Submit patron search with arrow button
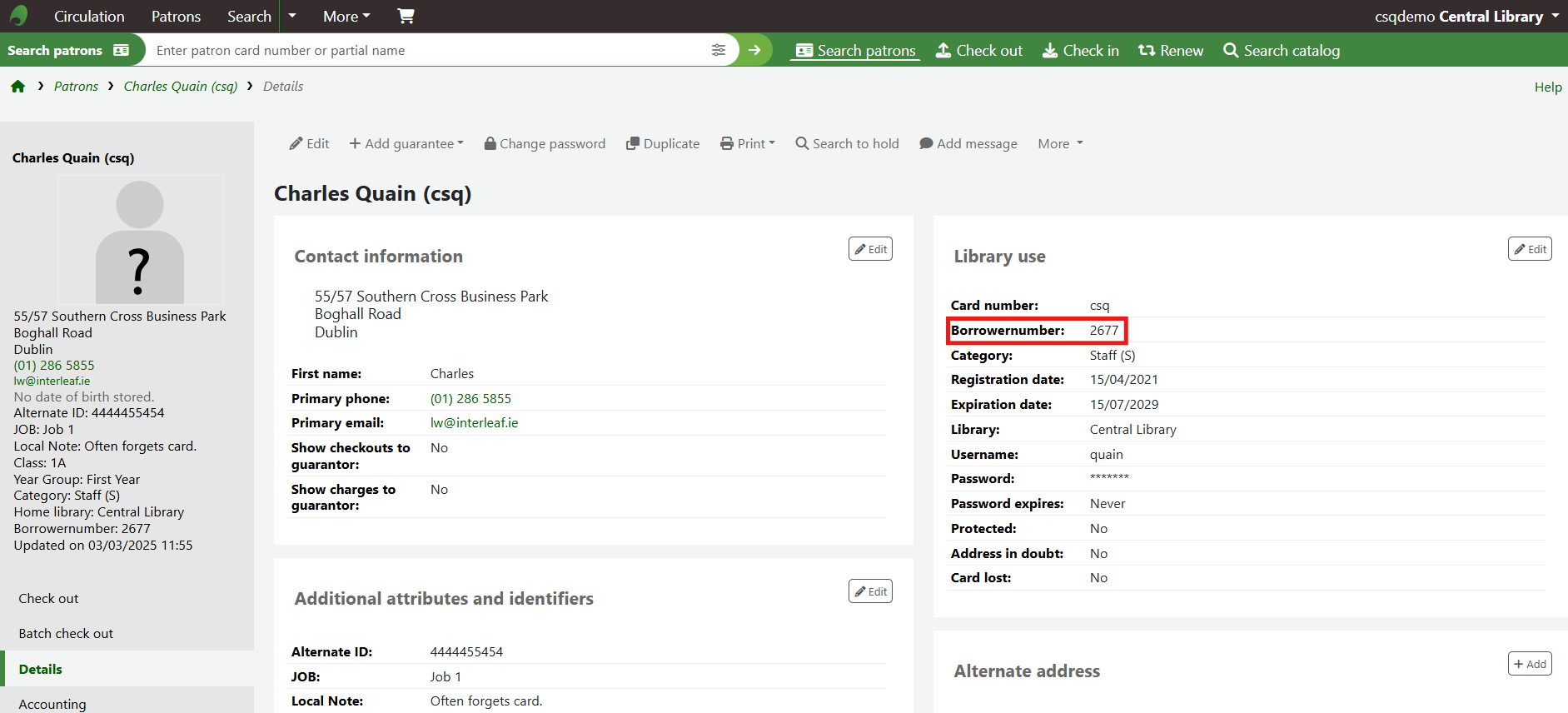Screen dimensions: 1568x713 pos(754,50)
